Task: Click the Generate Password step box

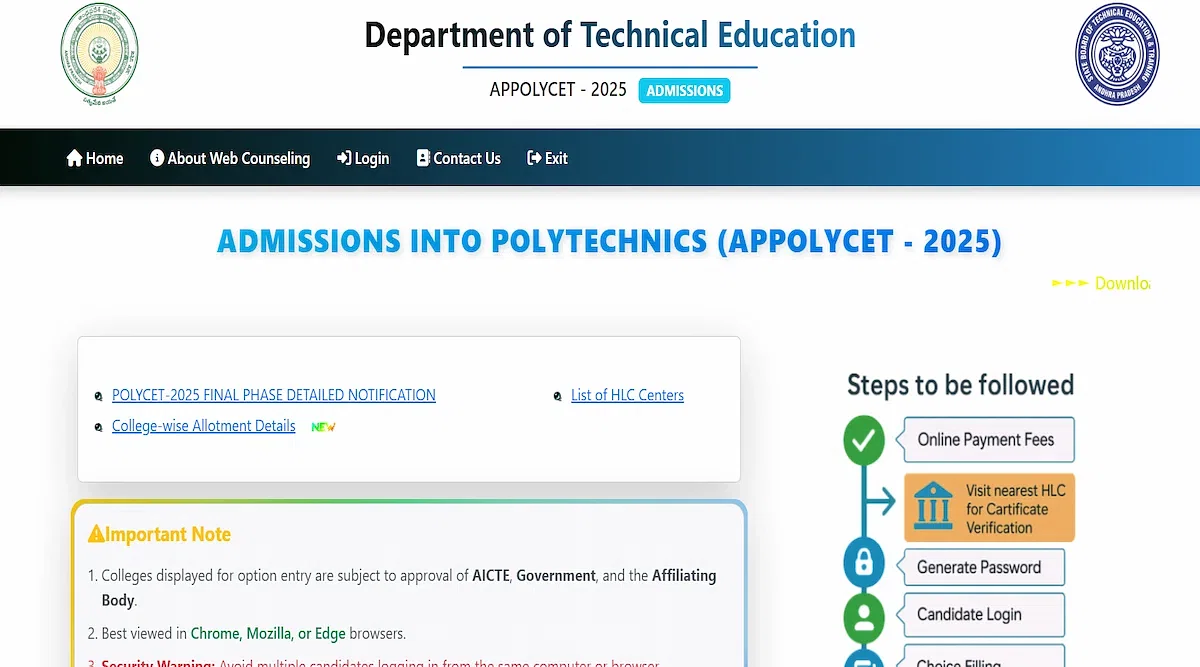Action: point(984,567)
